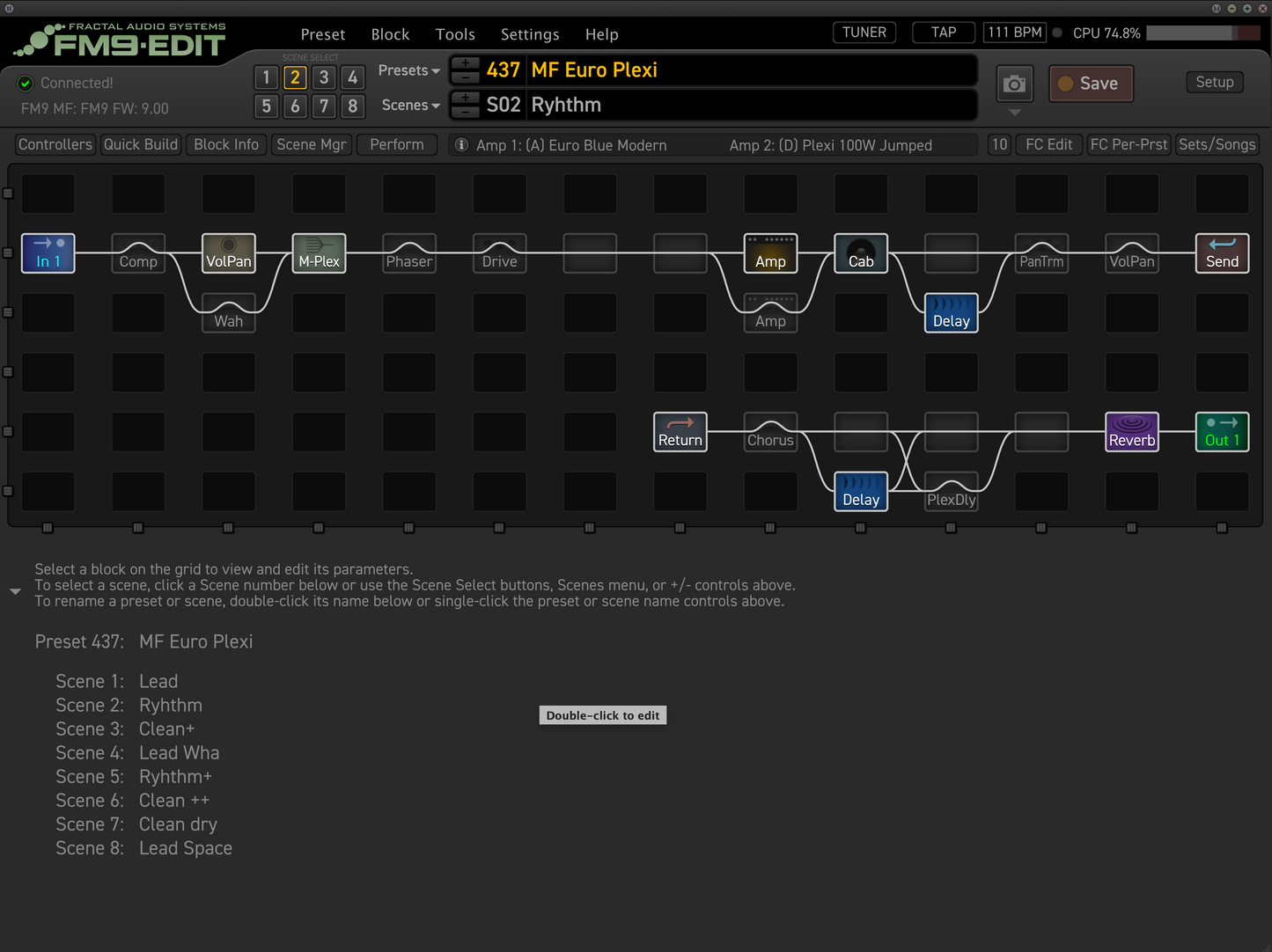Save the current preset
Screen dimensions: 1272x952
[x=1091, y=84]
